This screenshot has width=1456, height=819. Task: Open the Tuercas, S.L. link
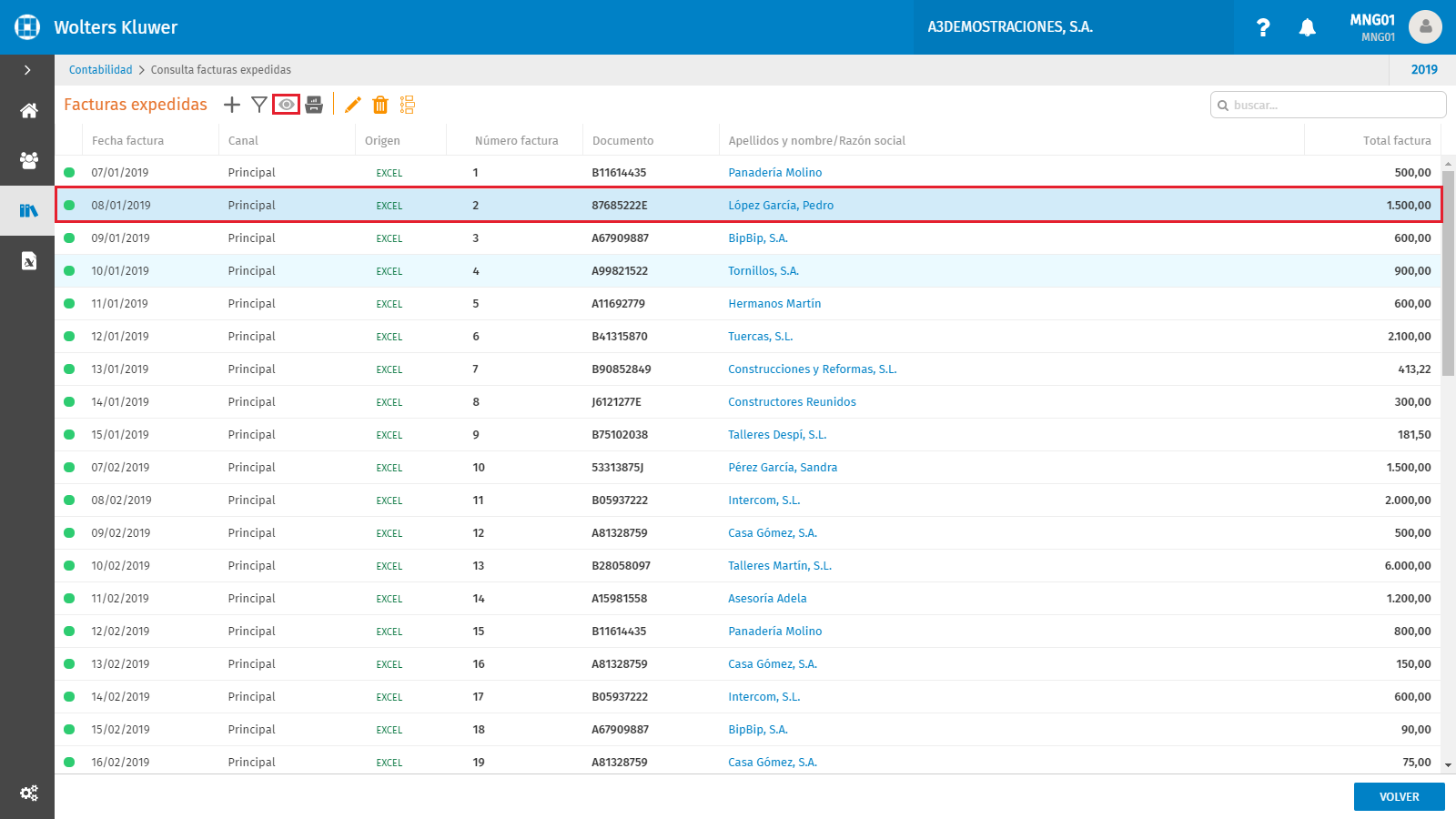click(x=761, y=336)
